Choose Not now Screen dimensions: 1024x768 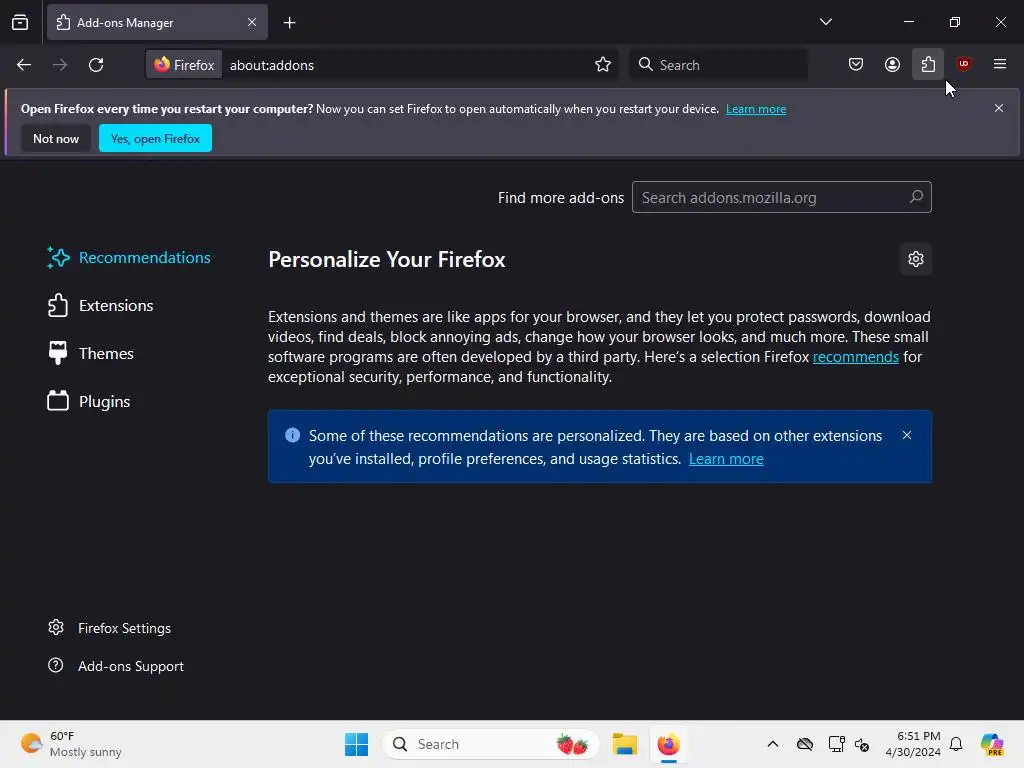click(x=56, y=138)
